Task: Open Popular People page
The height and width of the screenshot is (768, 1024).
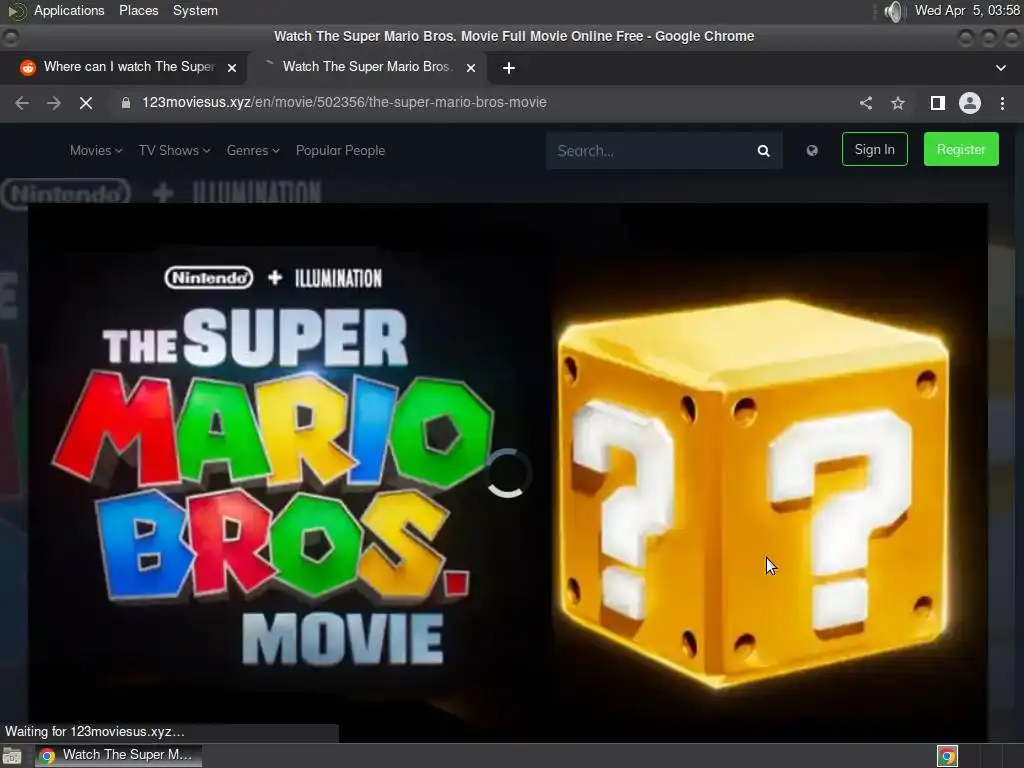Action: [340, 150]
